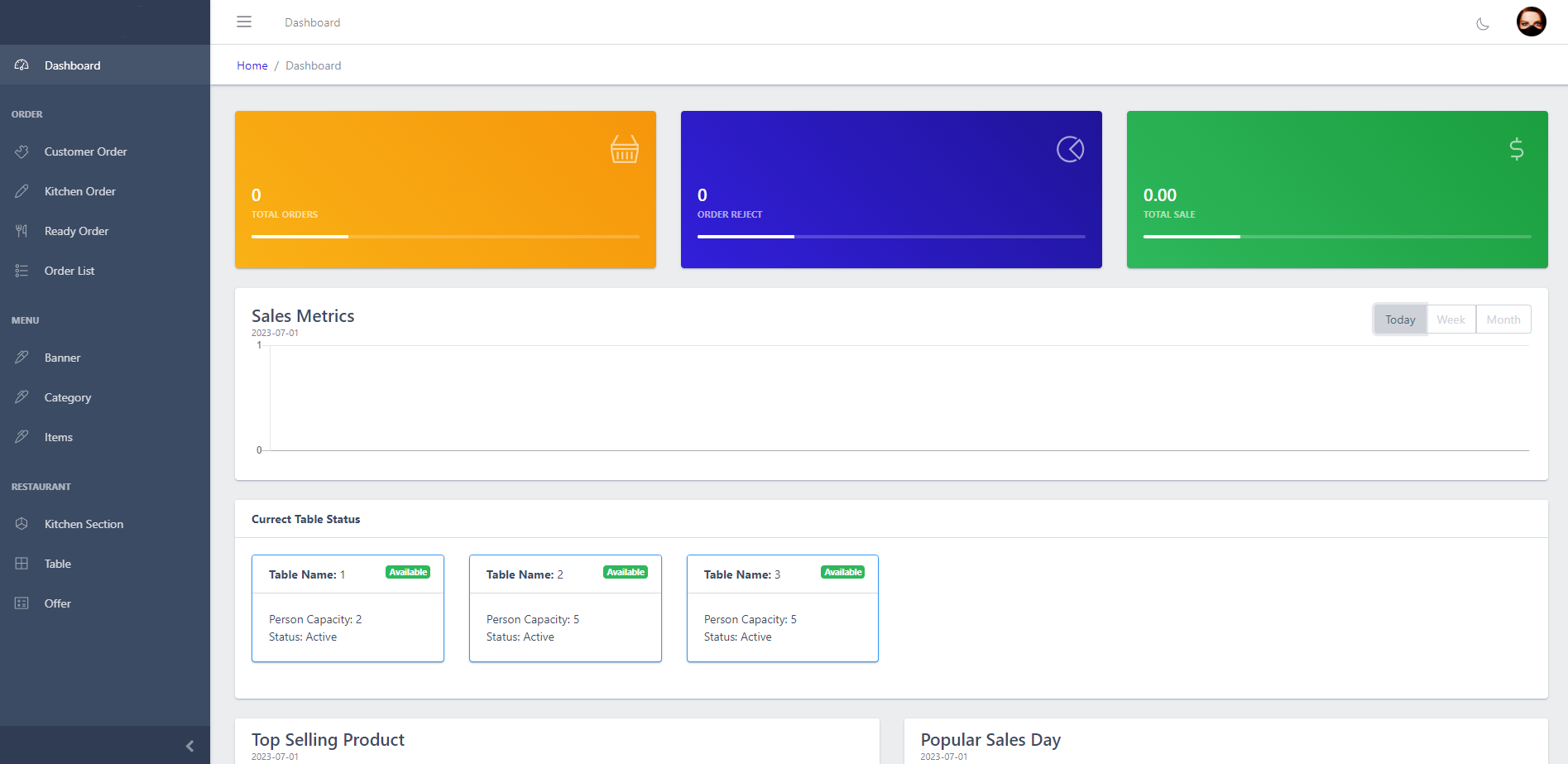The height and width of the screenshot is (764, 1568).
Task: Click the Dashboard breadcrumb text
Action: tap(313, 65)
